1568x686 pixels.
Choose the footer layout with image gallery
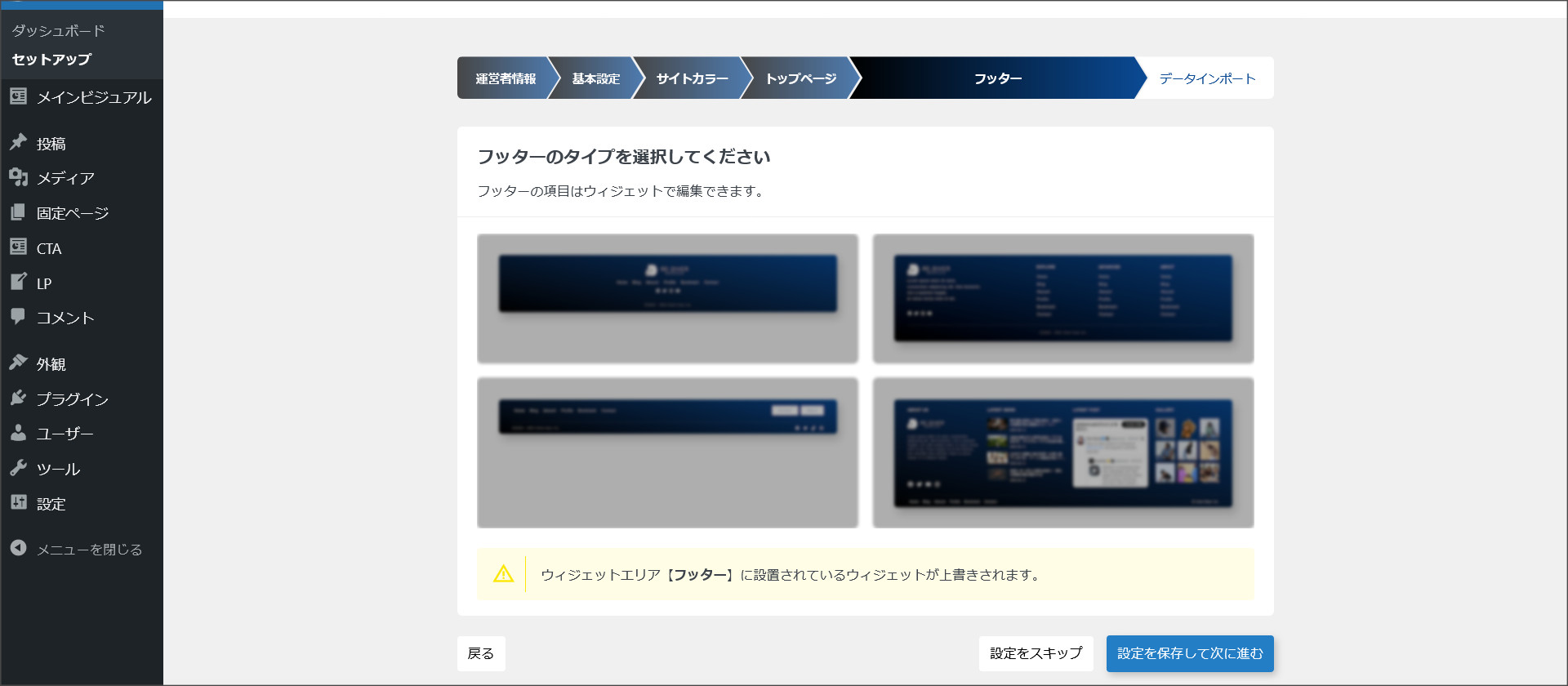click(x=1062, y=452)
